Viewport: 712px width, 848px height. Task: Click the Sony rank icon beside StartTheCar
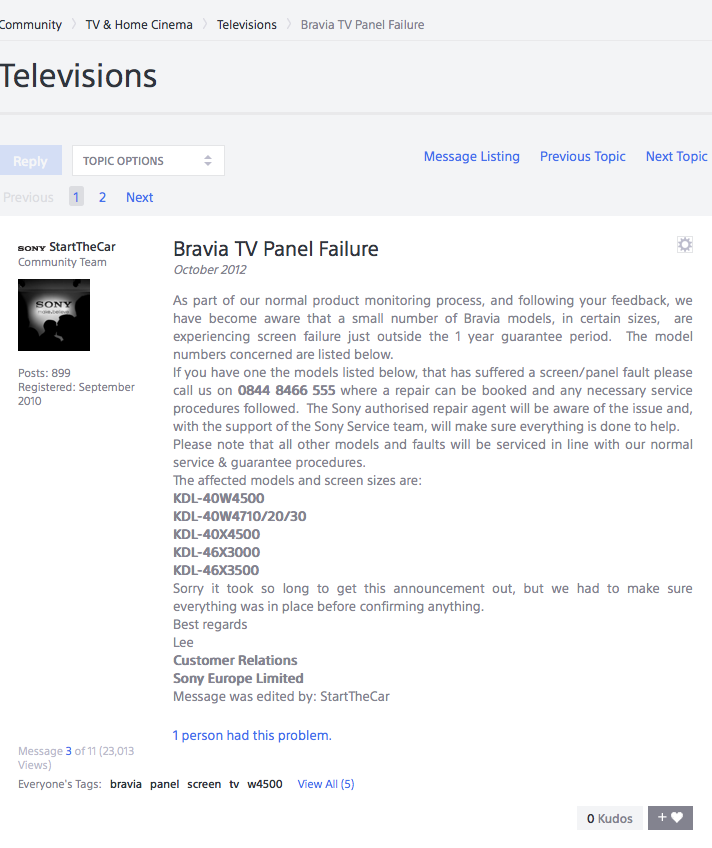click(31, 247)
